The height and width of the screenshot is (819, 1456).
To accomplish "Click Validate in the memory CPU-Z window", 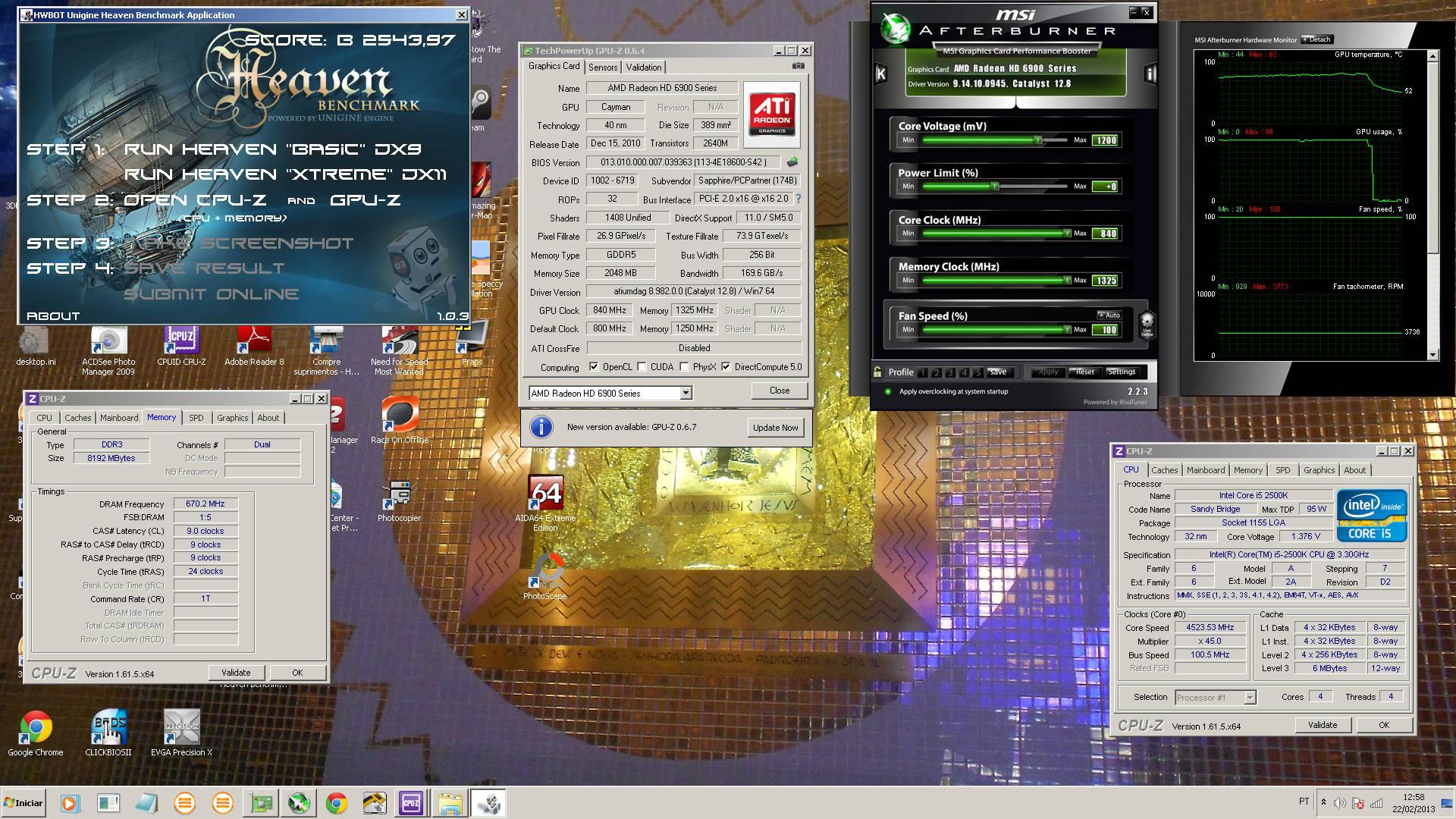I will tap(236, 673).
